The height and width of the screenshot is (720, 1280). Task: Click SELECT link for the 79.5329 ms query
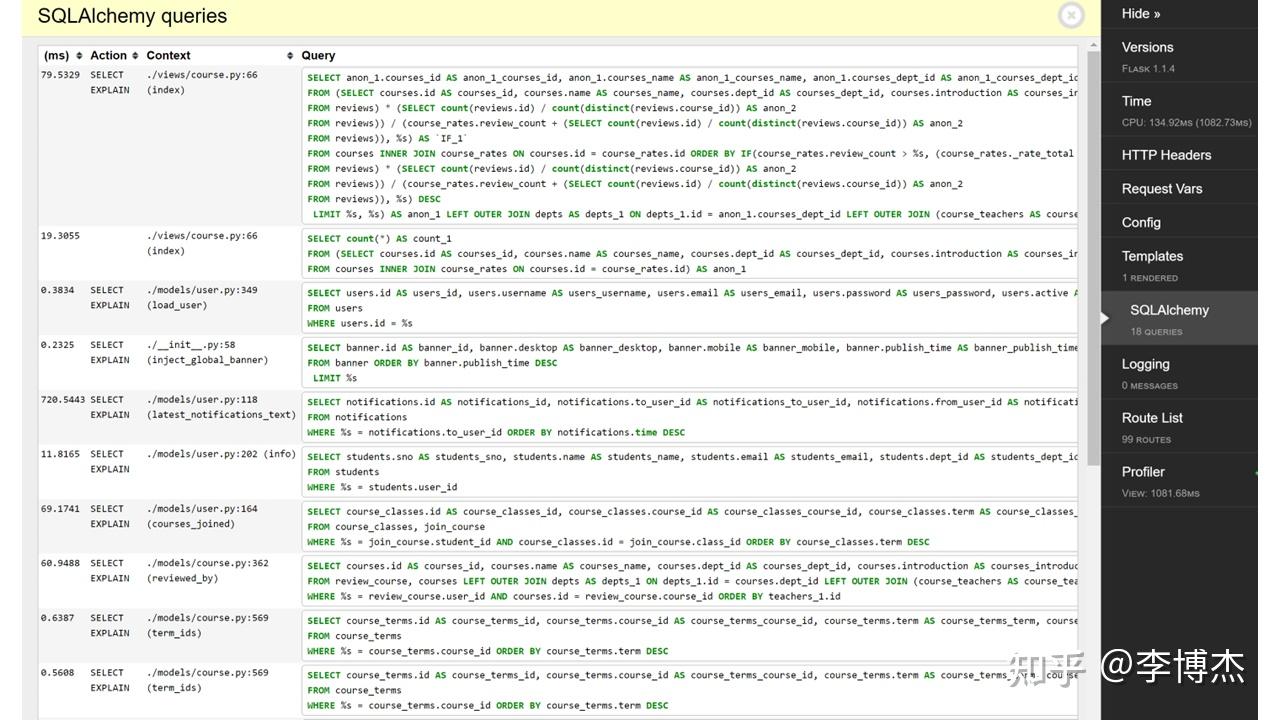[x=107, y=75]
